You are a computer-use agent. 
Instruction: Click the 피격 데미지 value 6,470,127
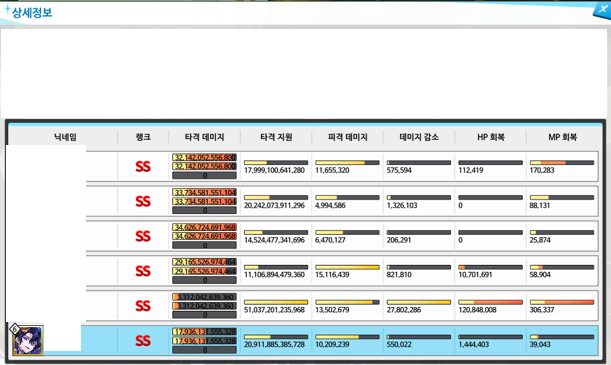coord(330,240)
